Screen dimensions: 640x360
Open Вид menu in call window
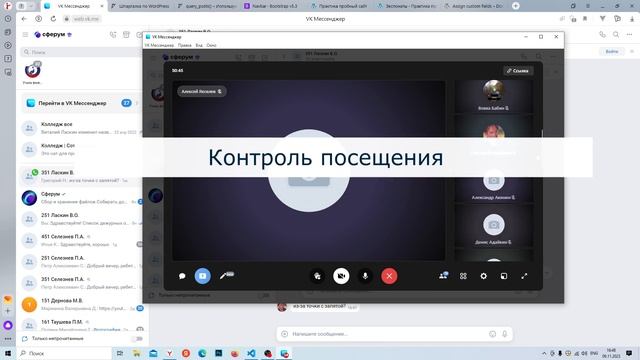tap(199, 45)
